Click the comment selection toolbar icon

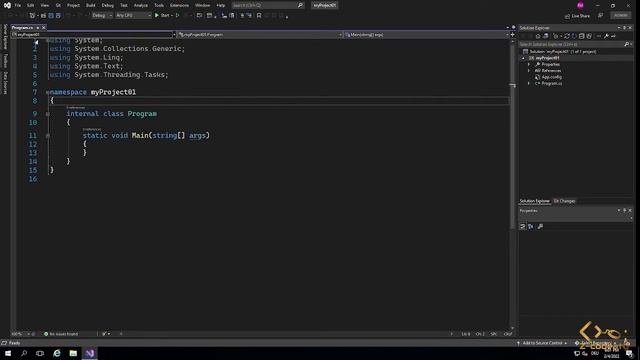242,16
